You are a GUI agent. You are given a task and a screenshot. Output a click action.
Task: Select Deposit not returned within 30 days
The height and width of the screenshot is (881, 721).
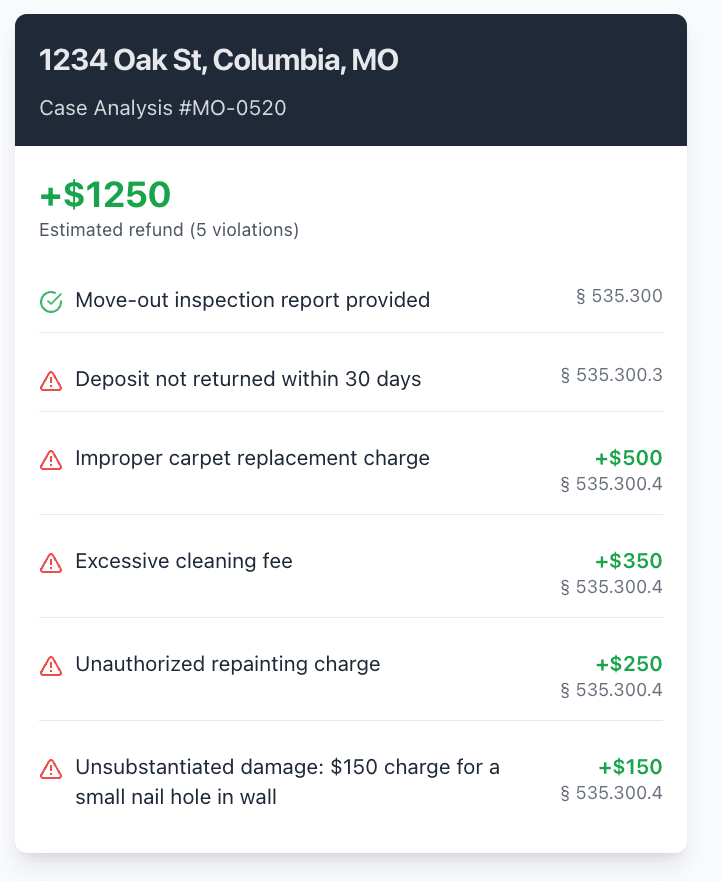pos(248,379)
